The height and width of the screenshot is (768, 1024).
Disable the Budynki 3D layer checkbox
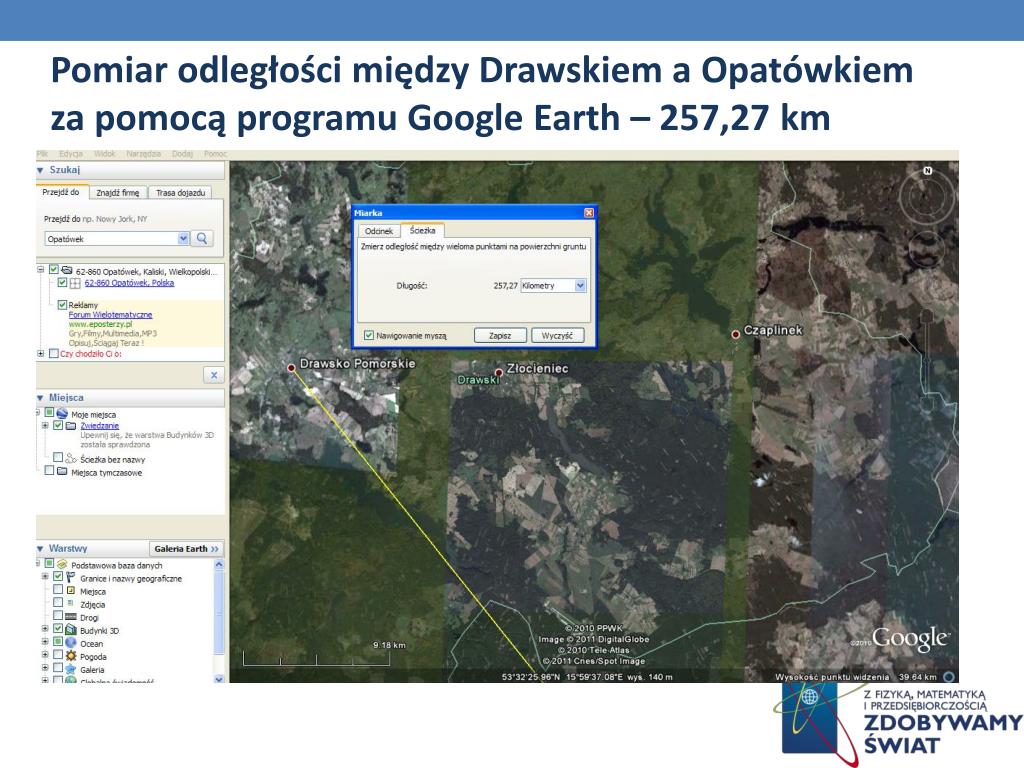coord(58,629)
